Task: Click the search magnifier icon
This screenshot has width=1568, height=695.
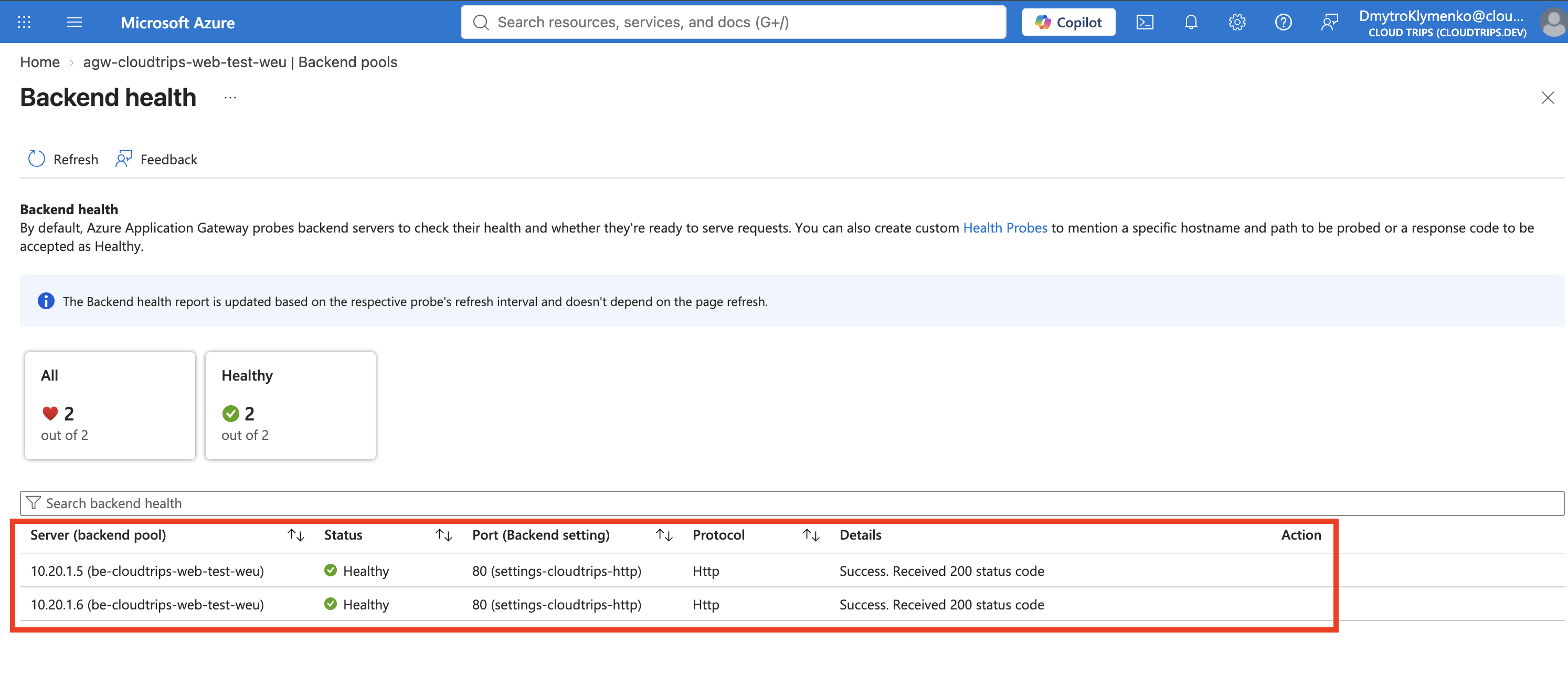Action: 481,23
